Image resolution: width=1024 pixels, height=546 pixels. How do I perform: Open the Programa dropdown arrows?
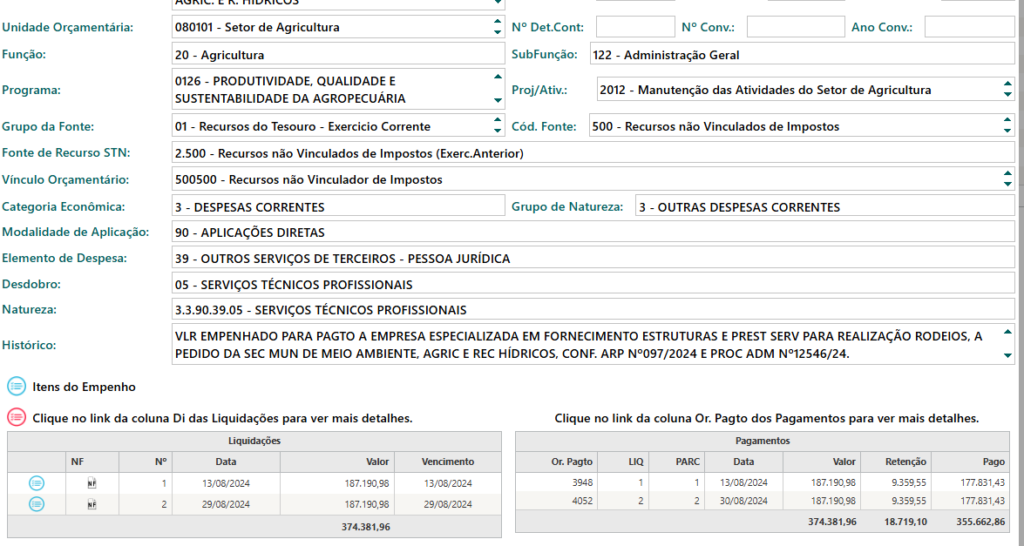click(498, 89)
